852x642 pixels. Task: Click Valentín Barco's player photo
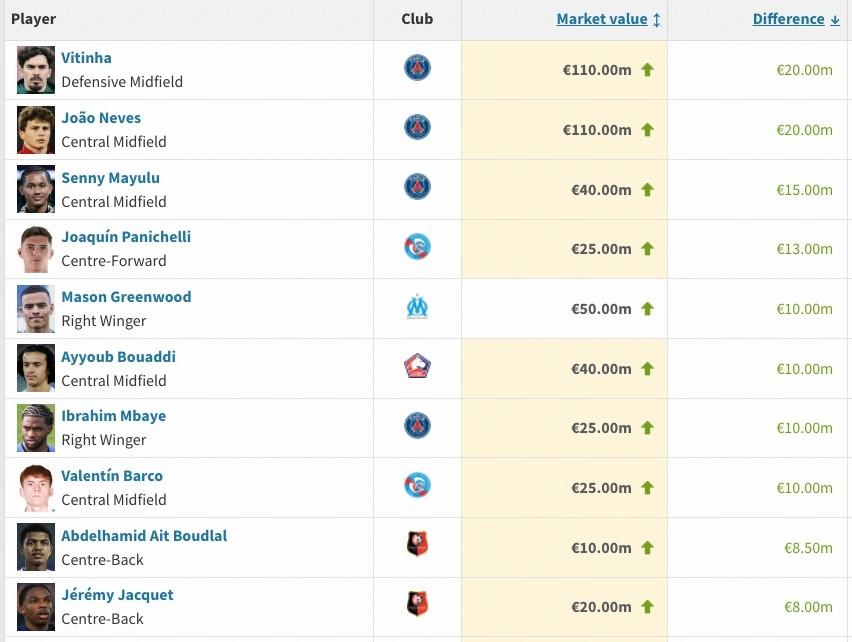(x=36, y=488)
